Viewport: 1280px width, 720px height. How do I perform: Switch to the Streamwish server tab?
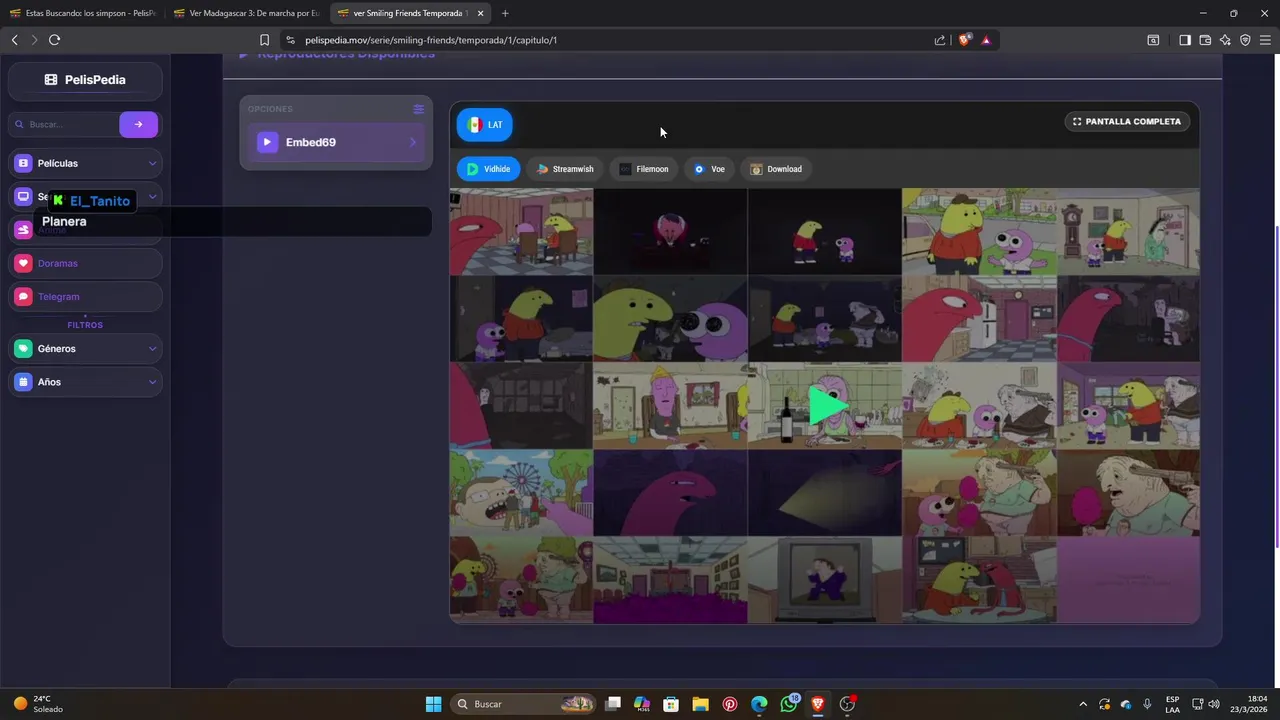click(565, 169)
